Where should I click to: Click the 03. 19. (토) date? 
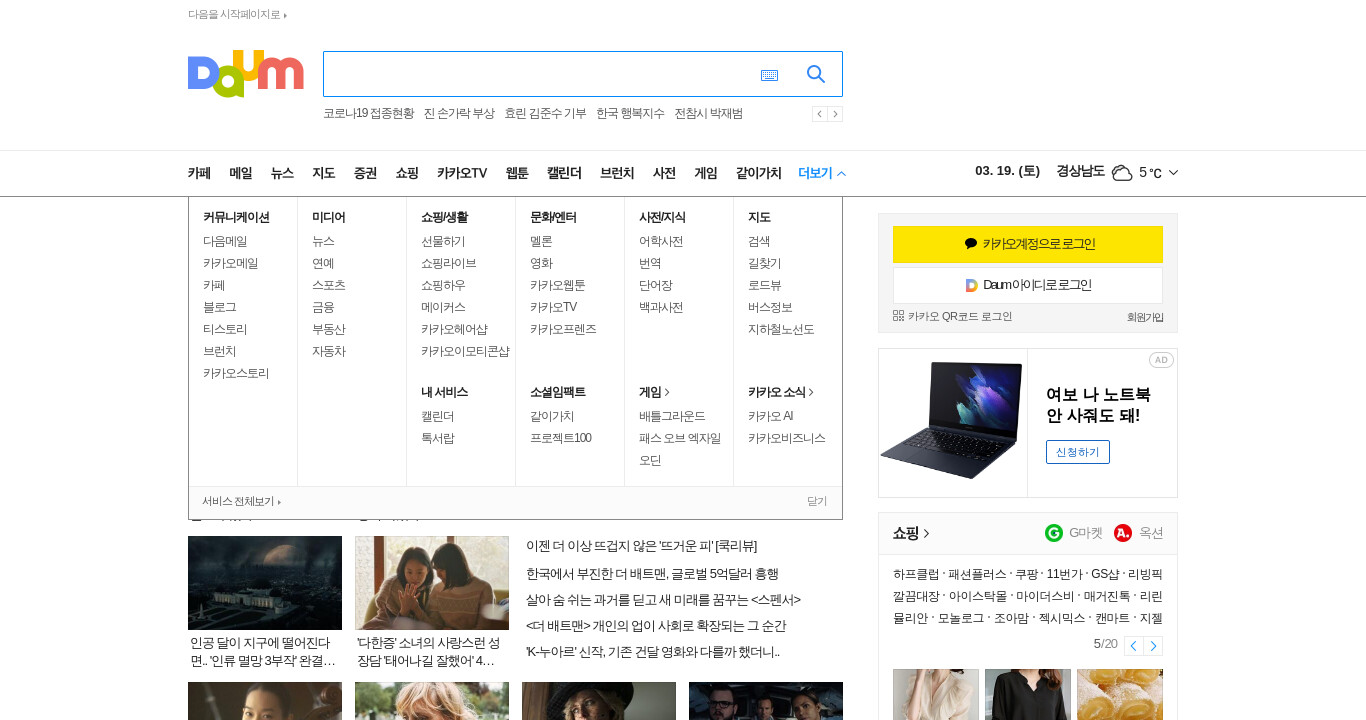click(1007, 171)
